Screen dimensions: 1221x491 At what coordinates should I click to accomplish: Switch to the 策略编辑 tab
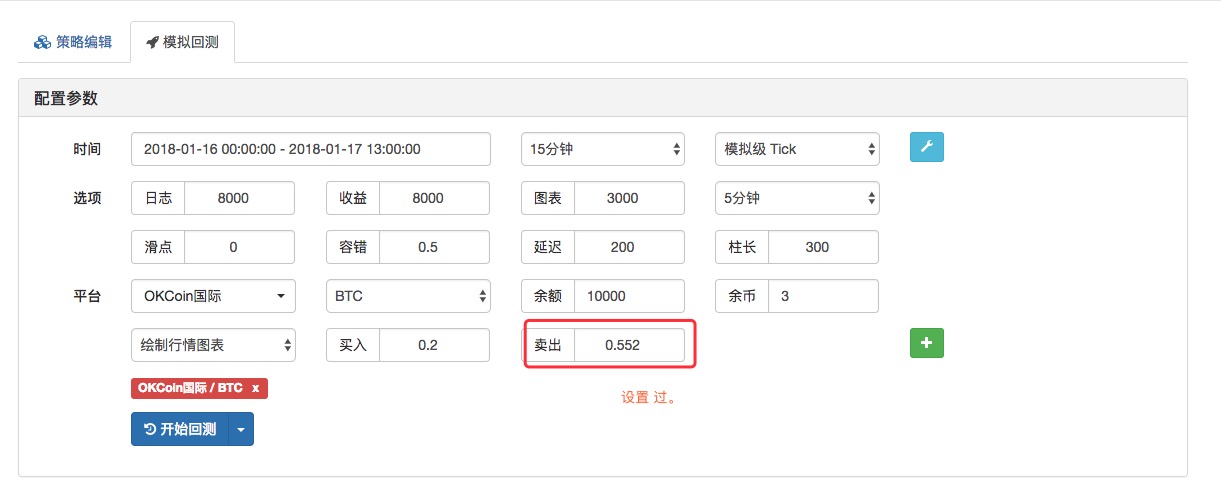73,43
